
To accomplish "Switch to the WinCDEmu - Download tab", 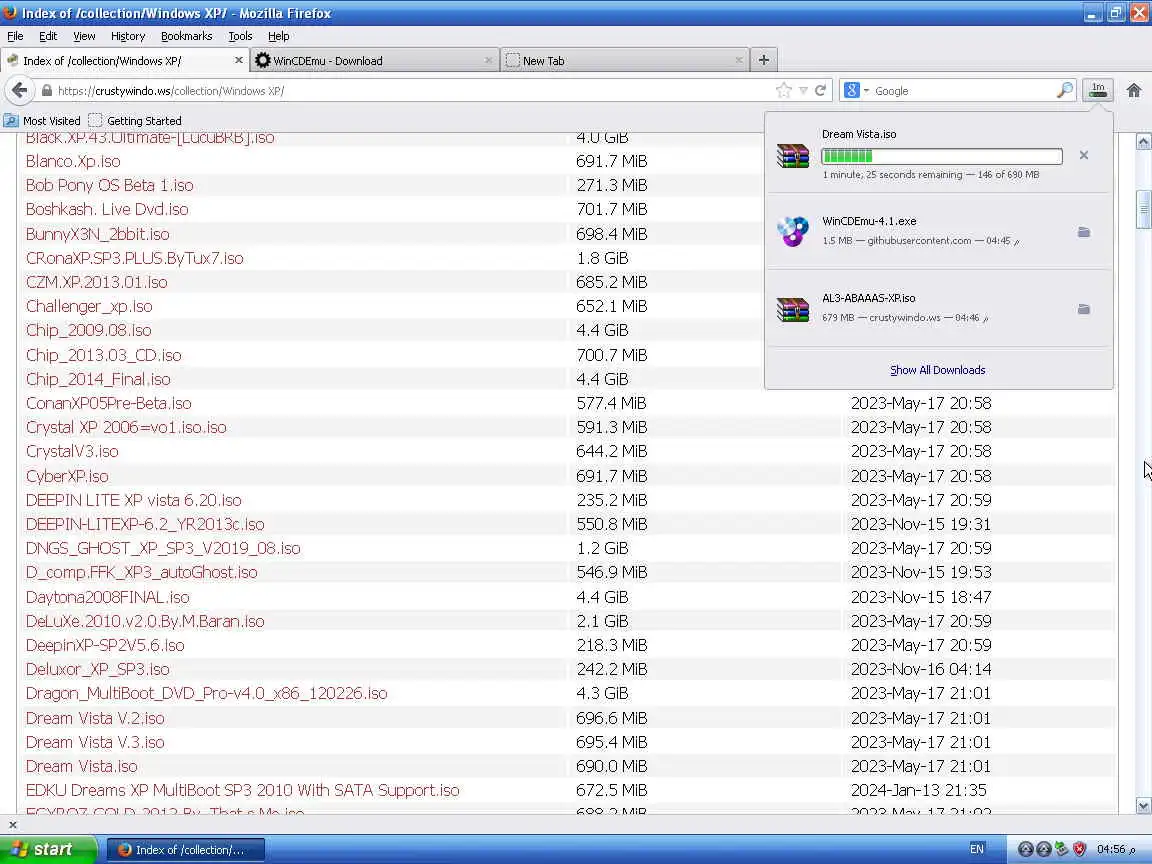I will (375, 60).
